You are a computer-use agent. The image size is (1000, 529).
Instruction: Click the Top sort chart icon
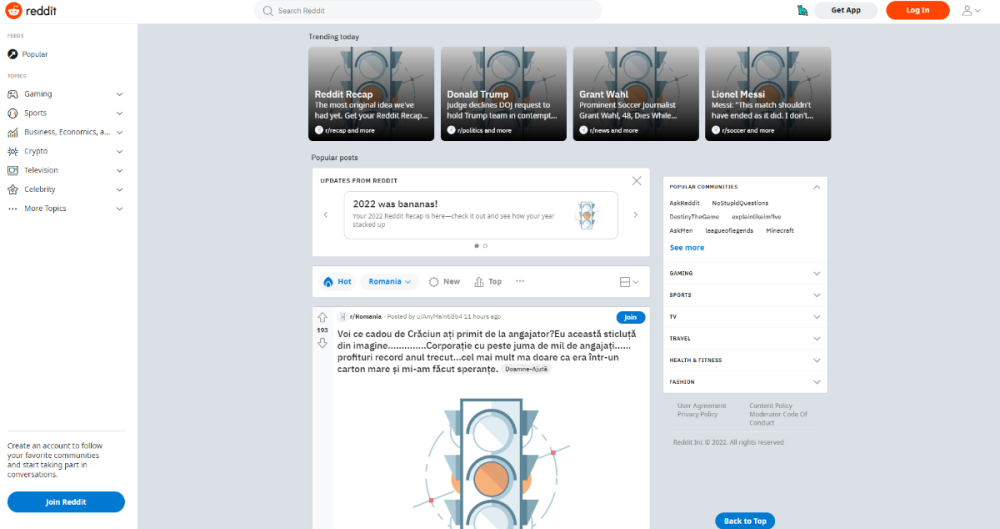click(479, 282)
